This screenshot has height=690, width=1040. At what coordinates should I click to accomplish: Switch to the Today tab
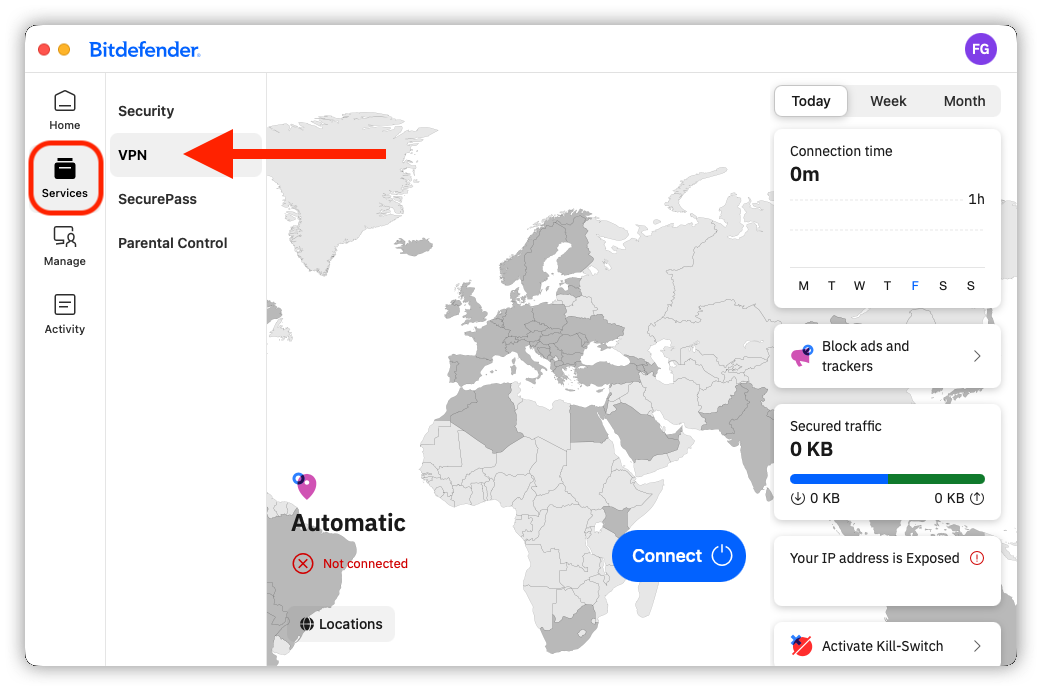[x=811, y=101]
